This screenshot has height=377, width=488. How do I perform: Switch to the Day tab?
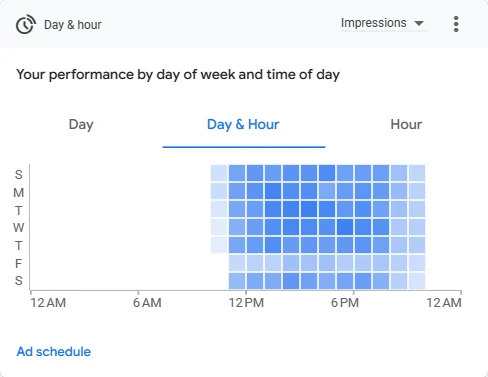coord(81,125)
